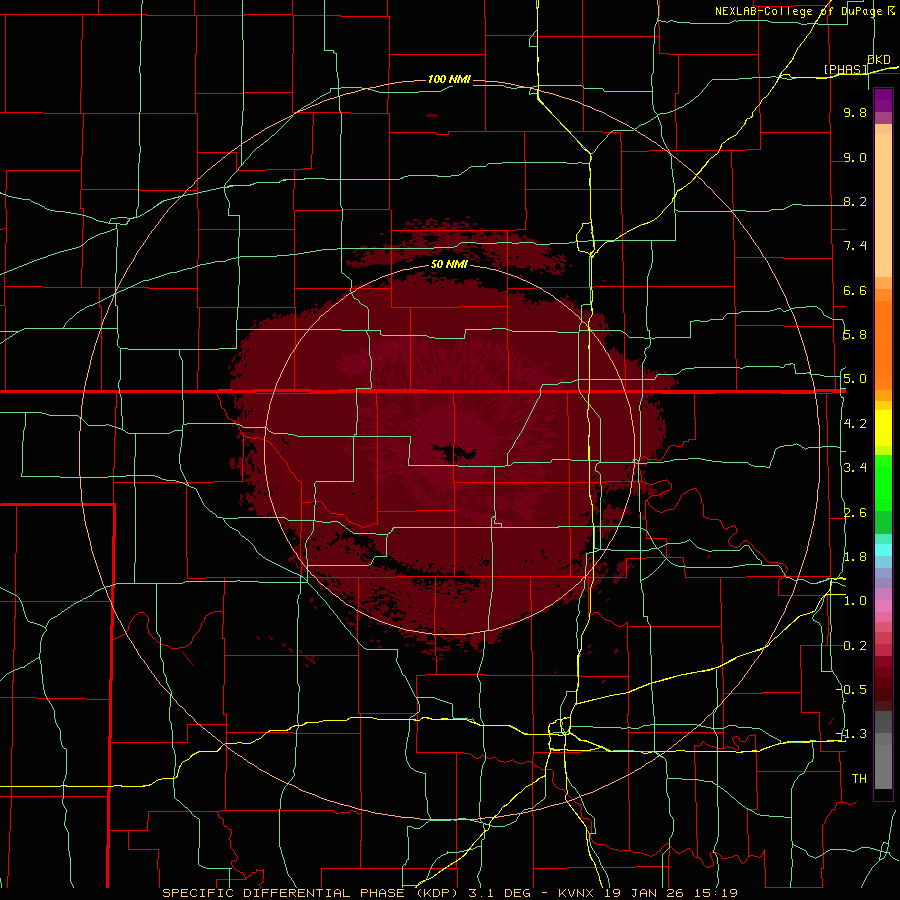This screenshot has width=900, height=900.
Task: Pick the peach swatch on the color scale
Action: click(883, 205)
